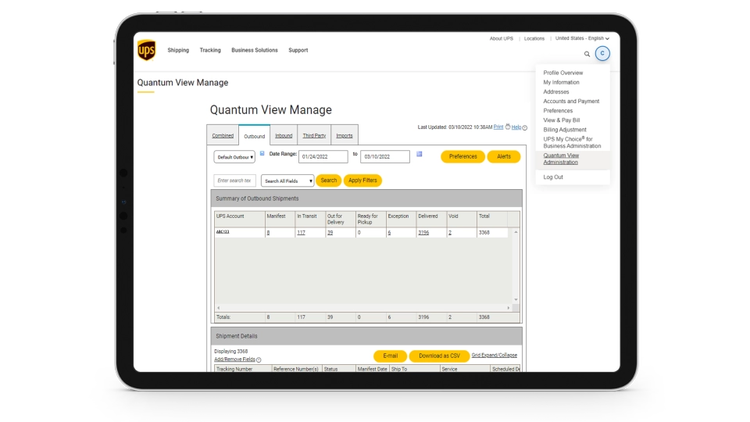Viewport: 750px width, 422px height.
Task: Click Log Out in account menu
Action: (553, 177)
